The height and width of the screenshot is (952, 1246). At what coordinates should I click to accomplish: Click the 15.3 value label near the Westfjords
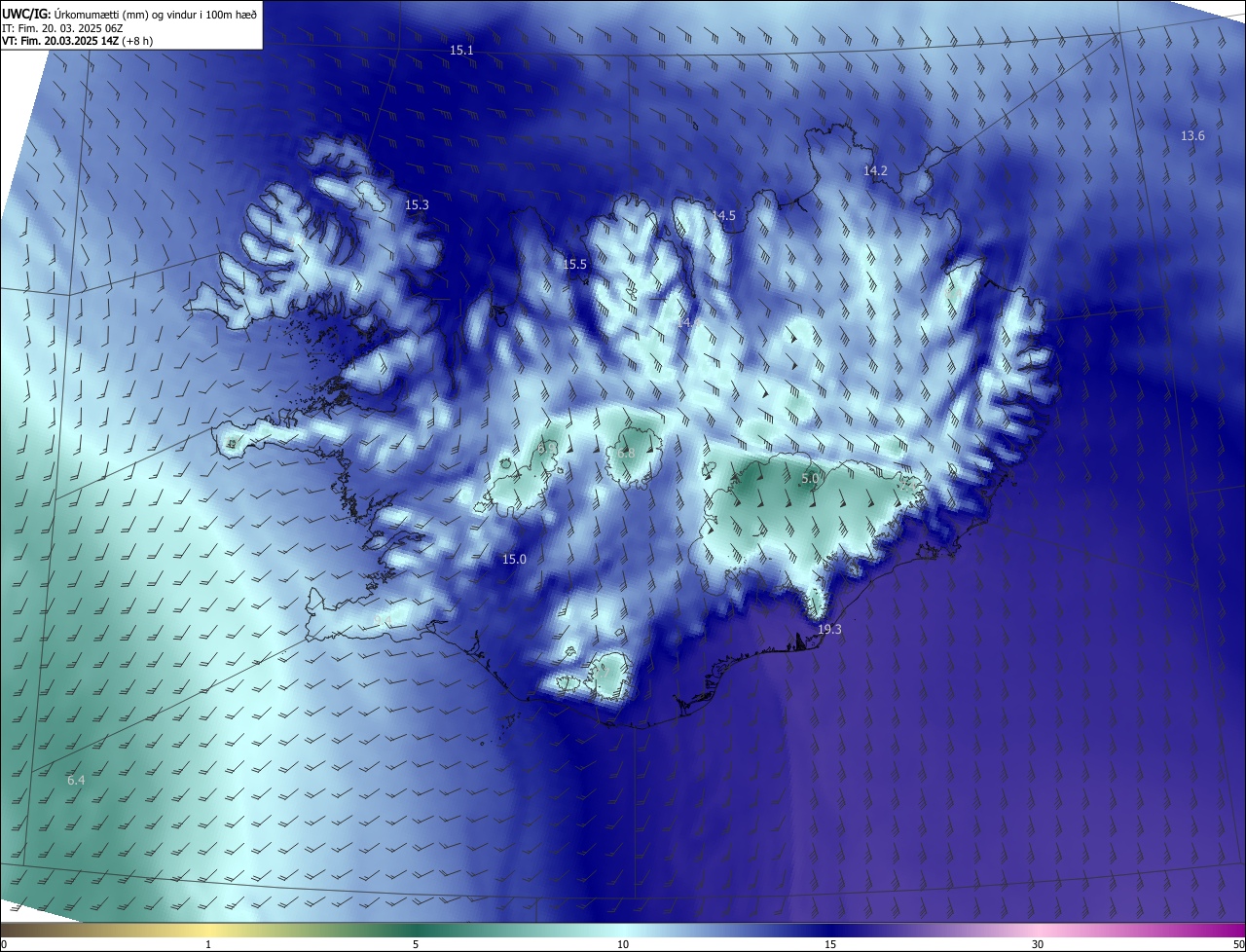[x=417, y=205]
